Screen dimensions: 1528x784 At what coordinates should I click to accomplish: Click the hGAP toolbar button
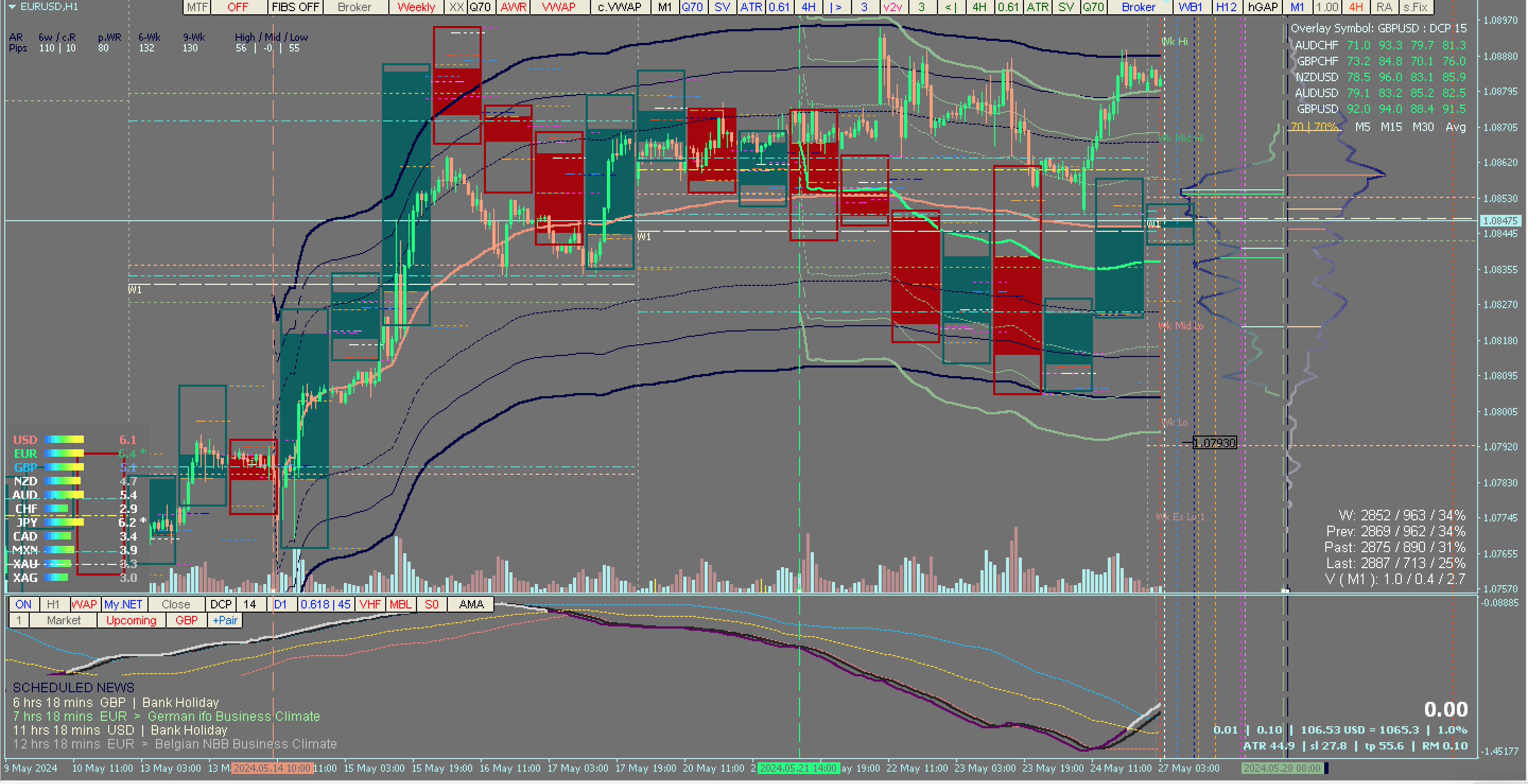[x=1262, y=7]
